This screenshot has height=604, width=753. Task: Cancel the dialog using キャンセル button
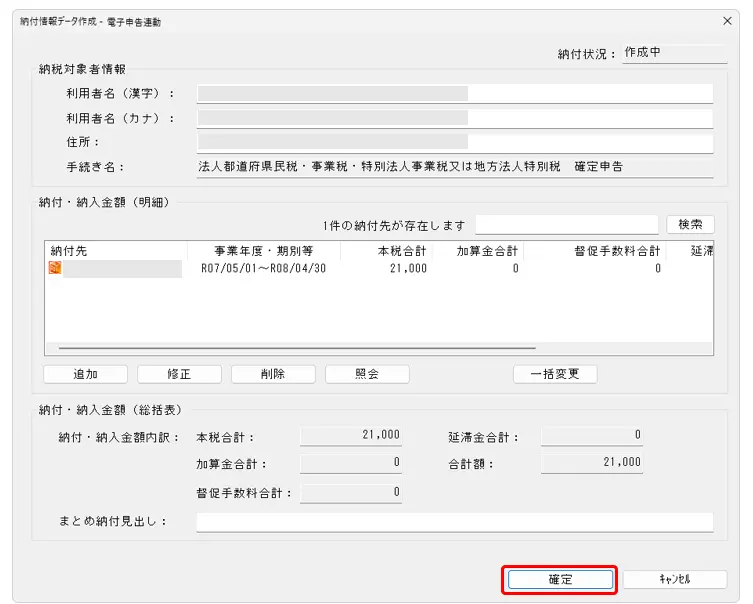click(x=675, y=579)
